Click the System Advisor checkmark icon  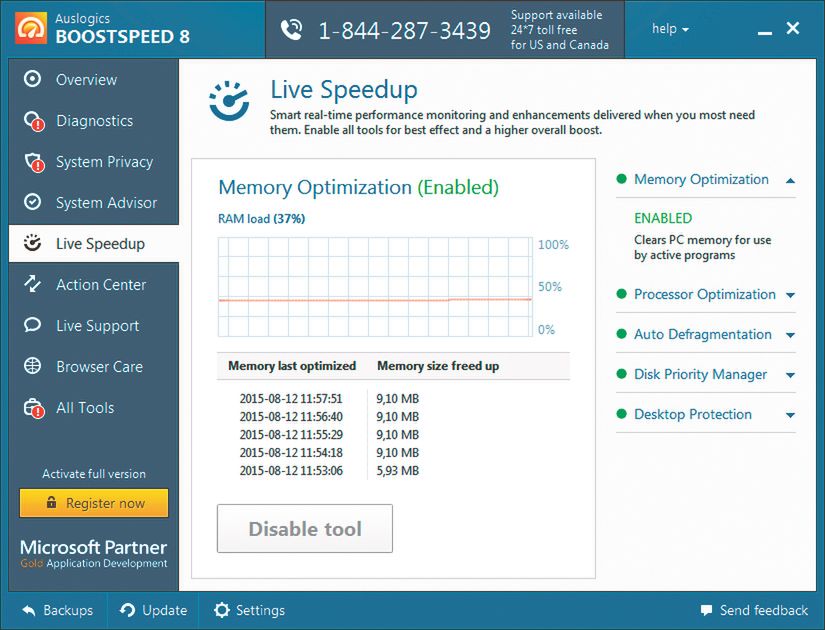click(x=33, y=202)
